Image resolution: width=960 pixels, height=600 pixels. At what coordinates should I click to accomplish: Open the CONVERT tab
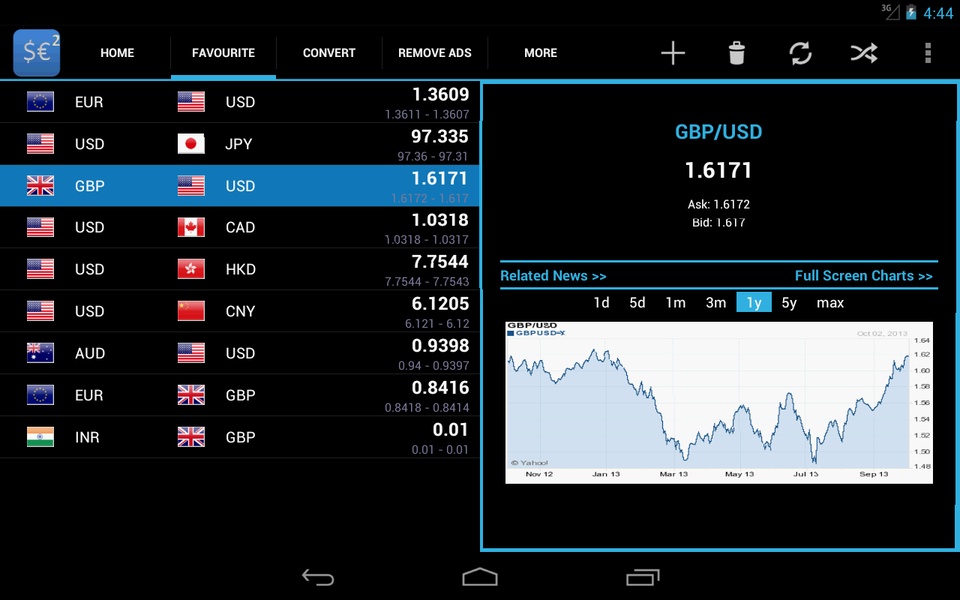click(x=329, y=53)
